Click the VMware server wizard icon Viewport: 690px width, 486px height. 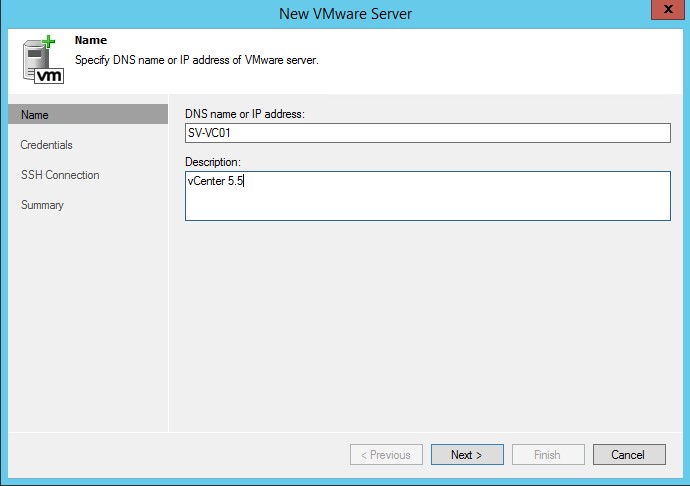[x=43, y=60]
